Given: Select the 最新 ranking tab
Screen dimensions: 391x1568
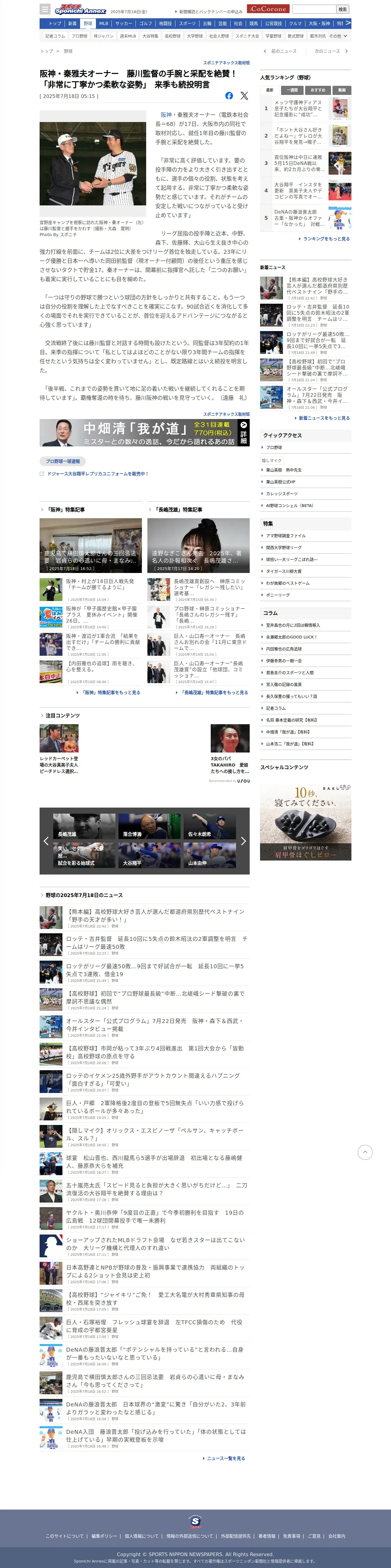Looking at the screenshot, I should (269, 90).
